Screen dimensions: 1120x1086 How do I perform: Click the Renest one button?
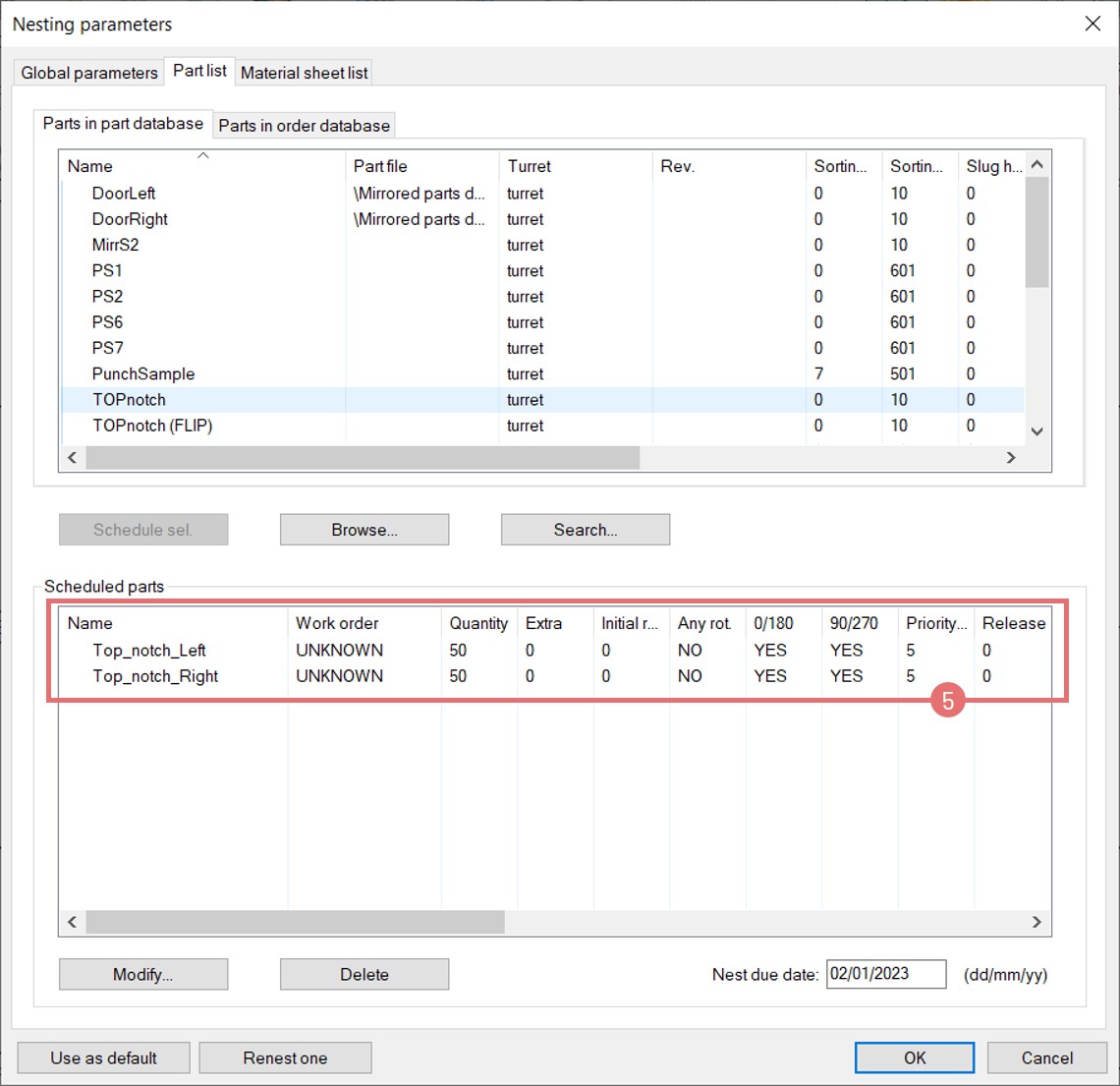point(285,1058)
